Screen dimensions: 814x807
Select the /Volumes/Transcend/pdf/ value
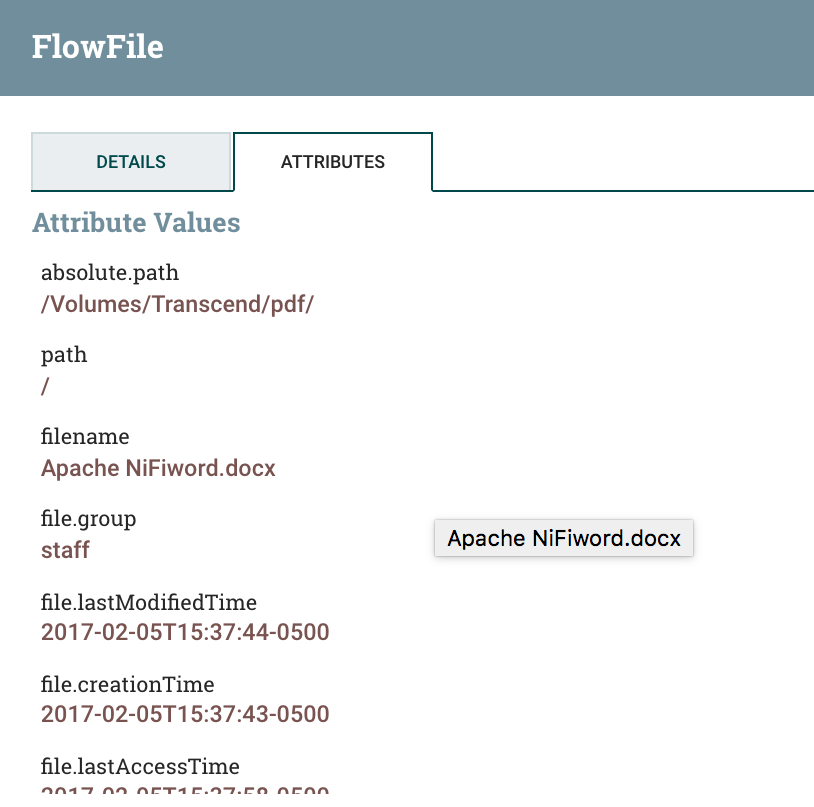(177, 304)
